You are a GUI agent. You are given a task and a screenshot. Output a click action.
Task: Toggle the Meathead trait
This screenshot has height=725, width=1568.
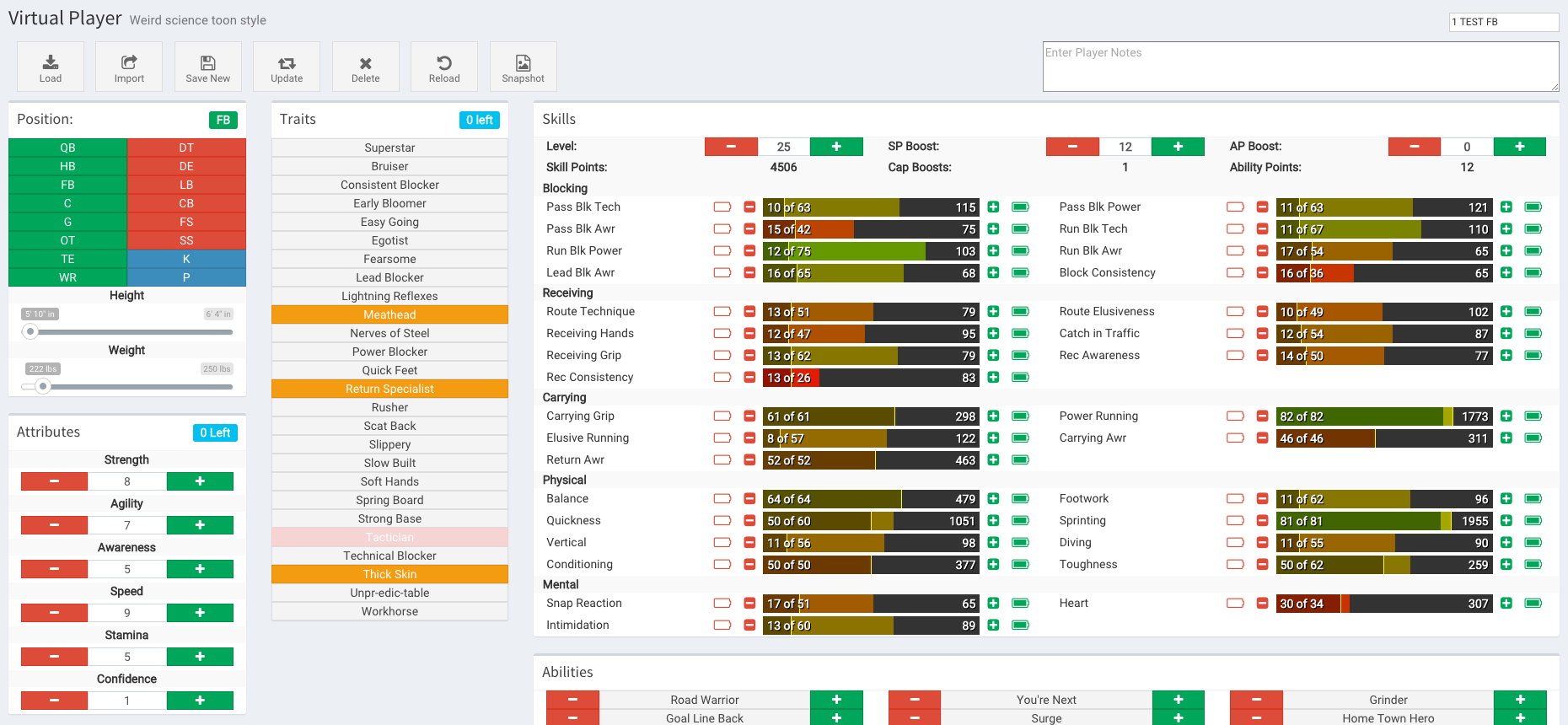click(389, 314)
